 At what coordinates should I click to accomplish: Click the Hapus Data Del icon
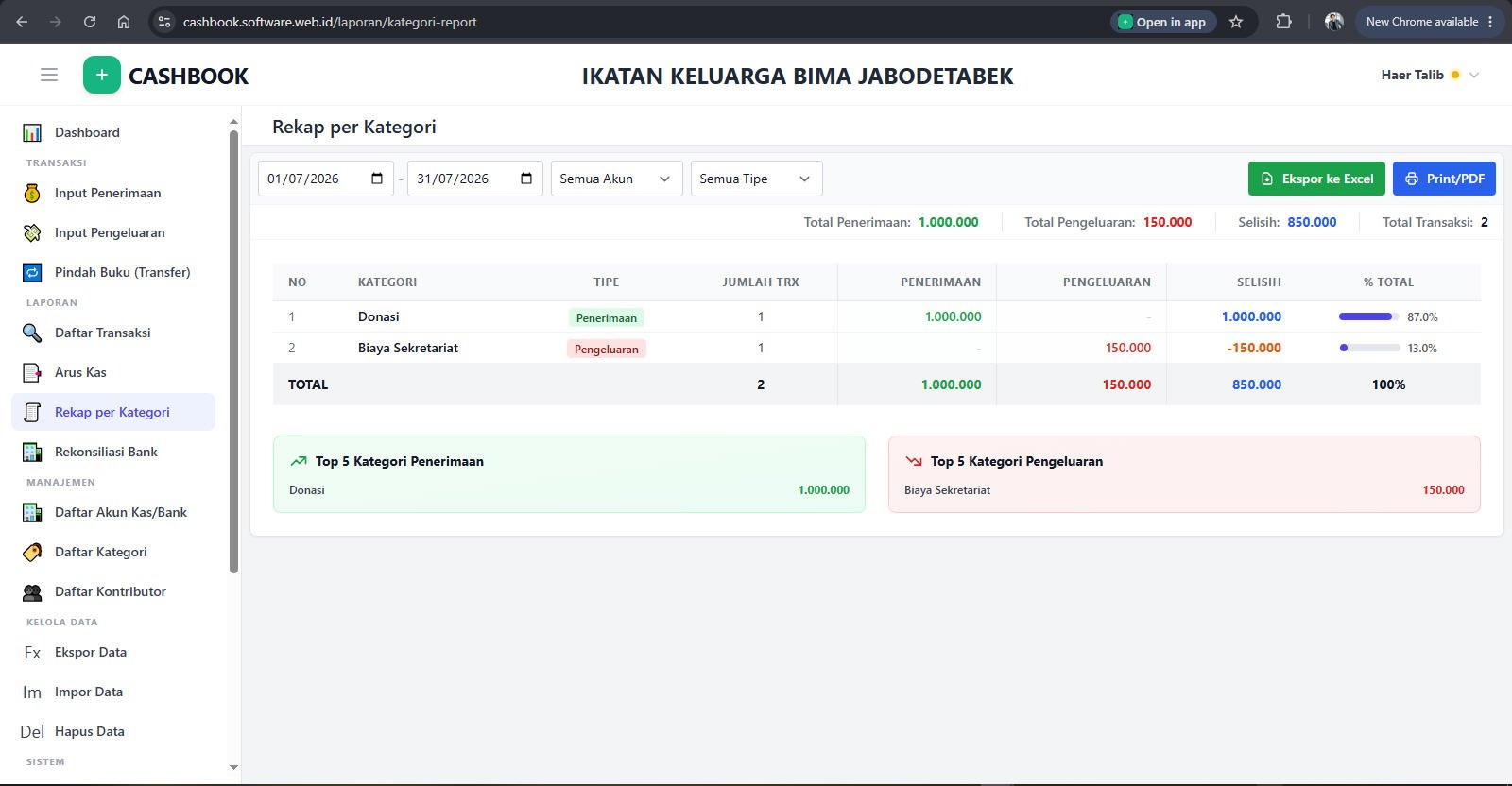pyautogui.click(x=32, y=732)
